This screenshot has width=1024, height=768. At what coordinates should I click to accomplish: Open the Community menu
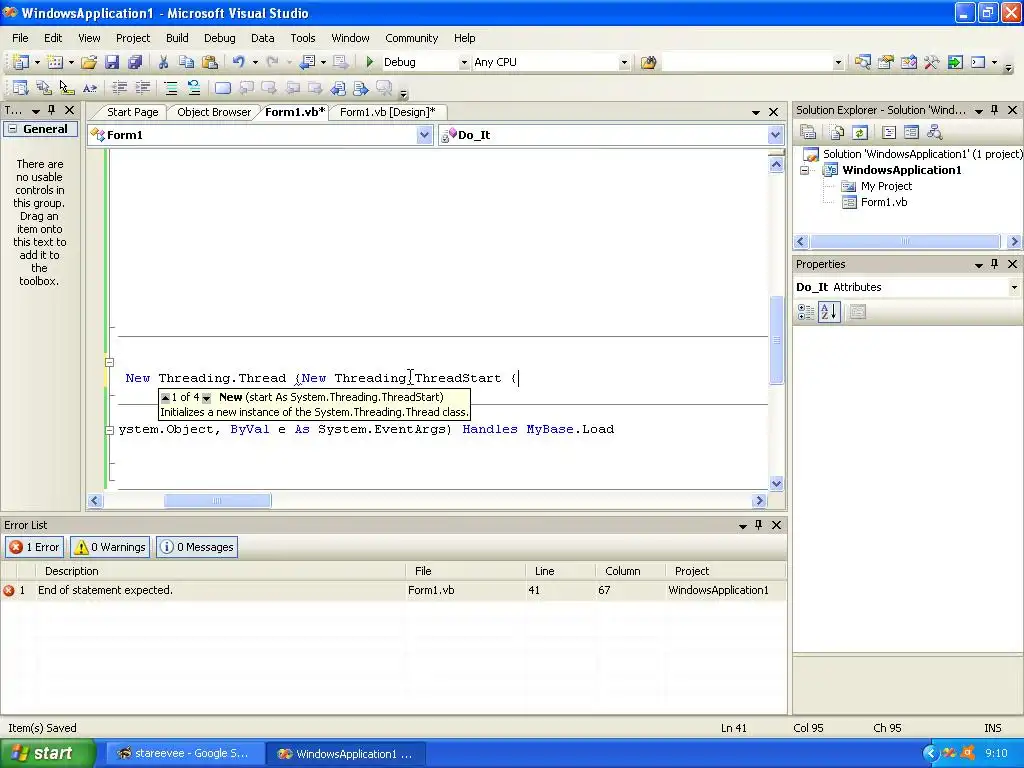411,38
